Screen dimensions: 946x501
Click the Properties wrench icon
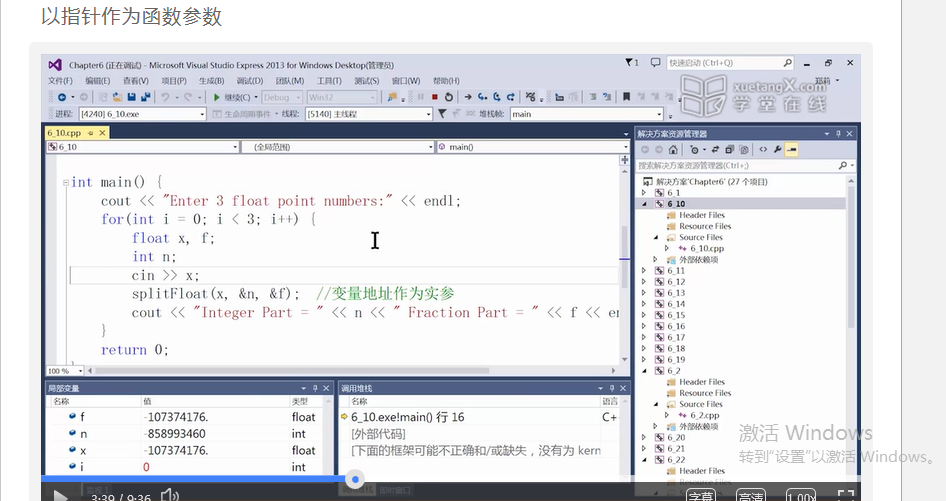[777, 150]
